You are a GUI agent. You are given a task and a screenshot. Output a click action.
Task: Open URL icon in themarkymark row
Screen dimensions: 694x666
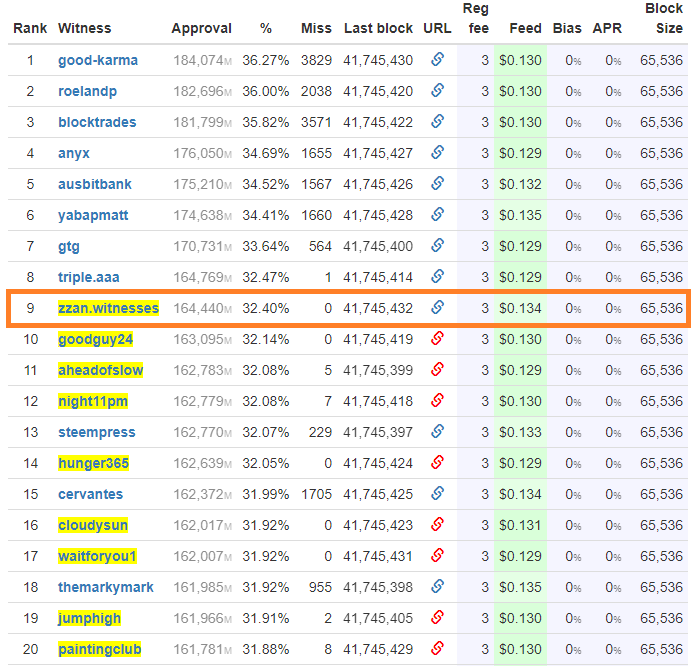click(x=437, y=587)
